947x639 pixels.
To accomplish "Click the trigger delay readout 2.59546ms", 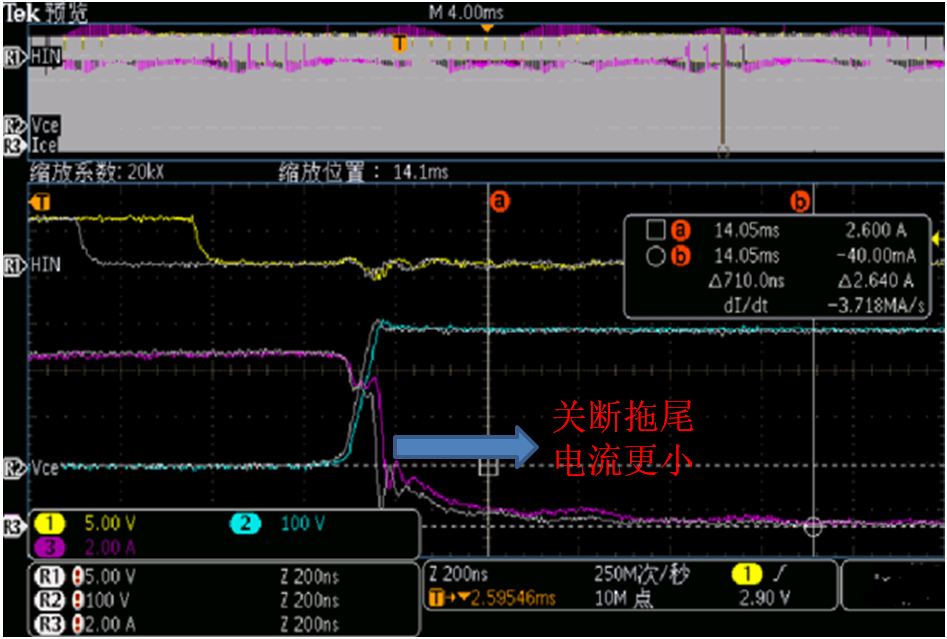I will 492,598.
